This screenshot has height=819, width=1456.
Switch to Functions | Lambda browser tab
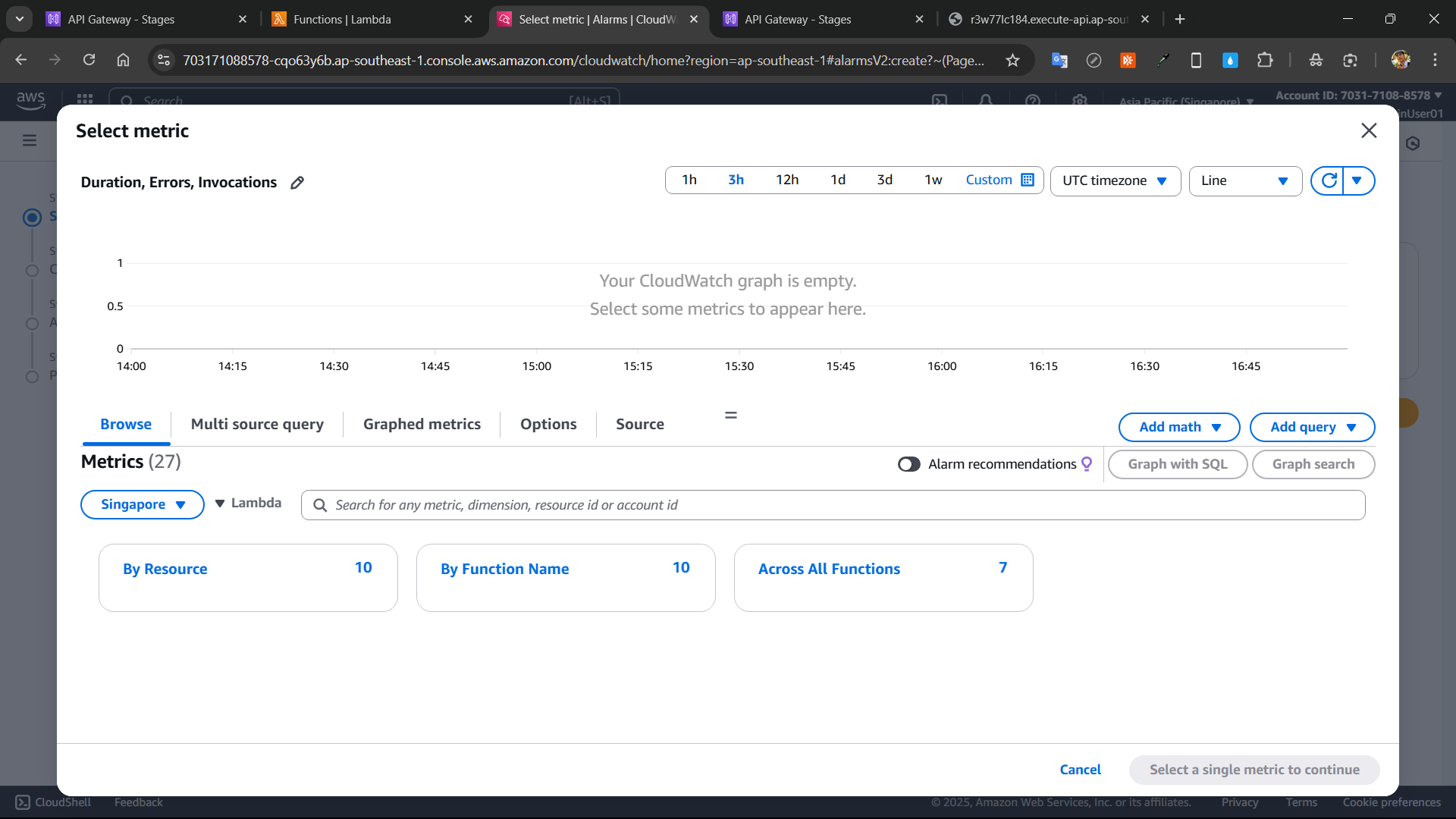(372, 19)
